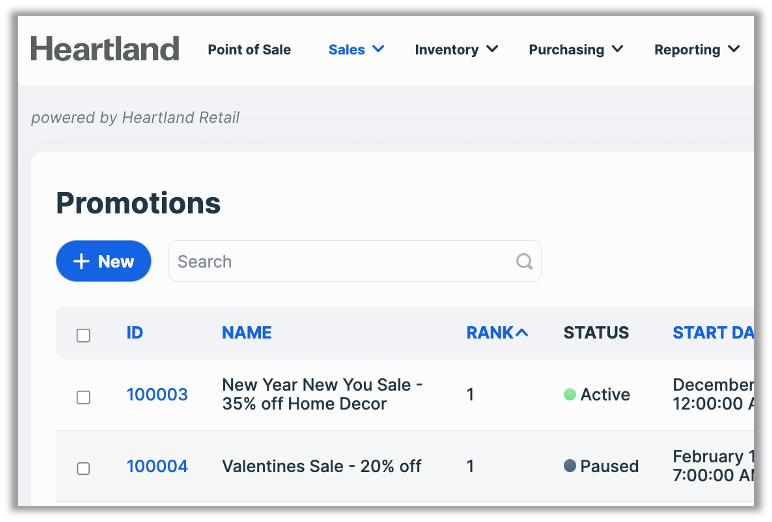The image size is (772, 522).
Task: Click into the Search promotions field
Action: (x=340, y=262)
